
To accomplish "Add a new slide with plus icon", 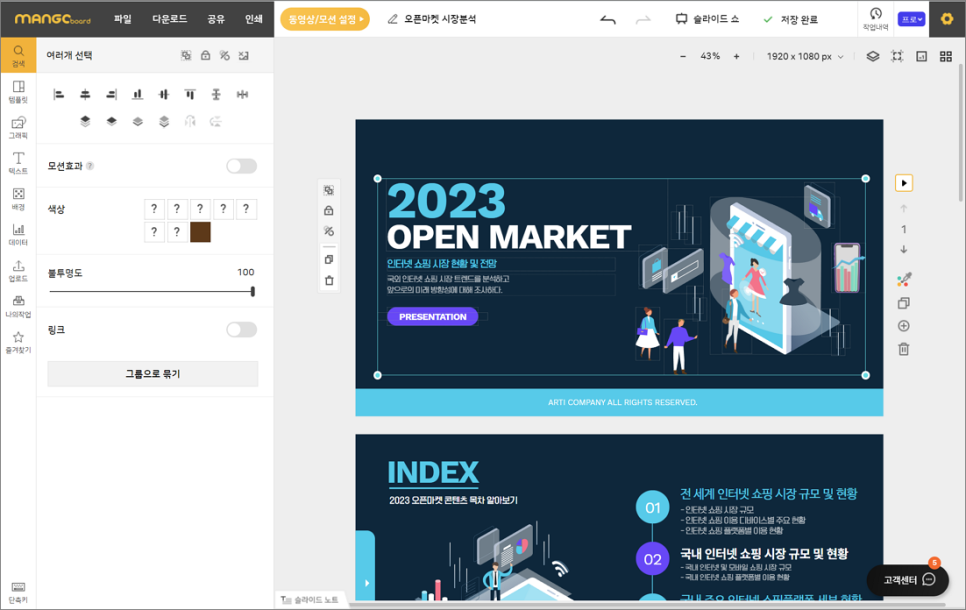I will (904, 326).
